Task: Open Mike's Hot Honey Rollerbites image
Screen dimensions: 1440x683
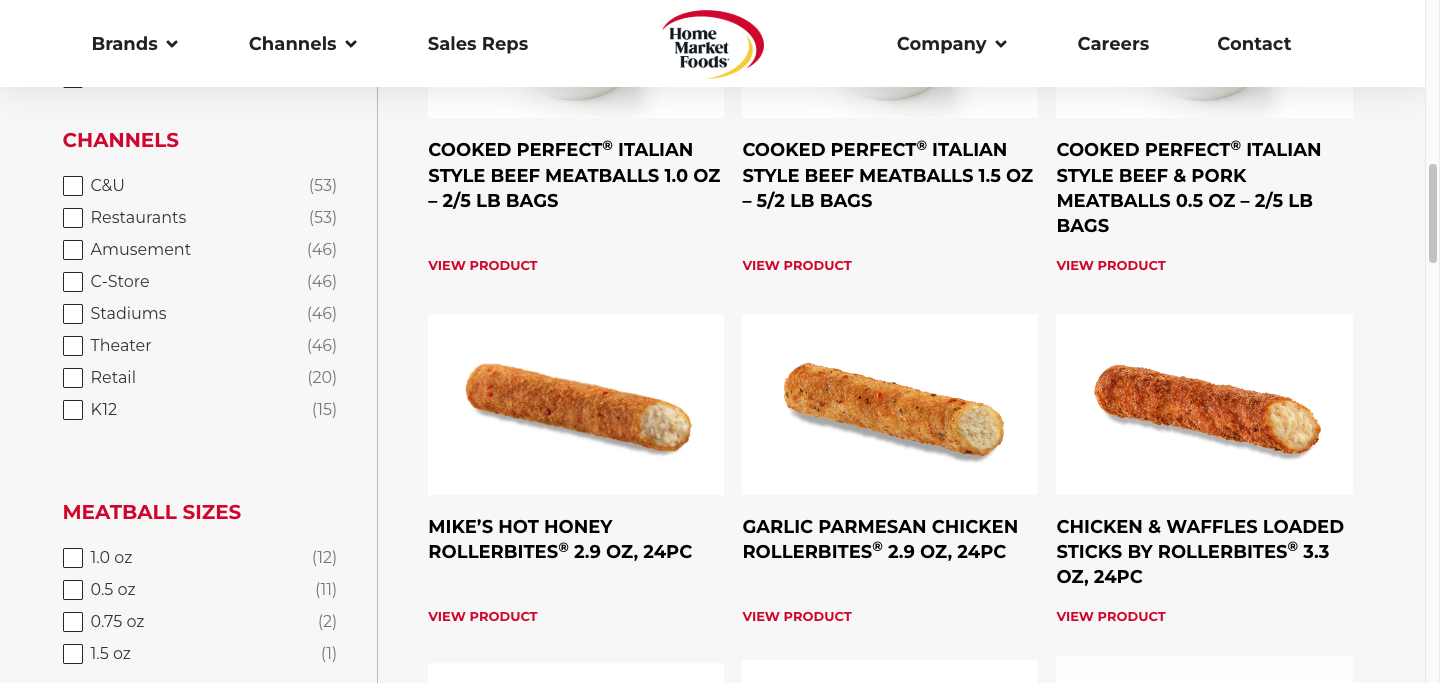Action: coord(576,404)
